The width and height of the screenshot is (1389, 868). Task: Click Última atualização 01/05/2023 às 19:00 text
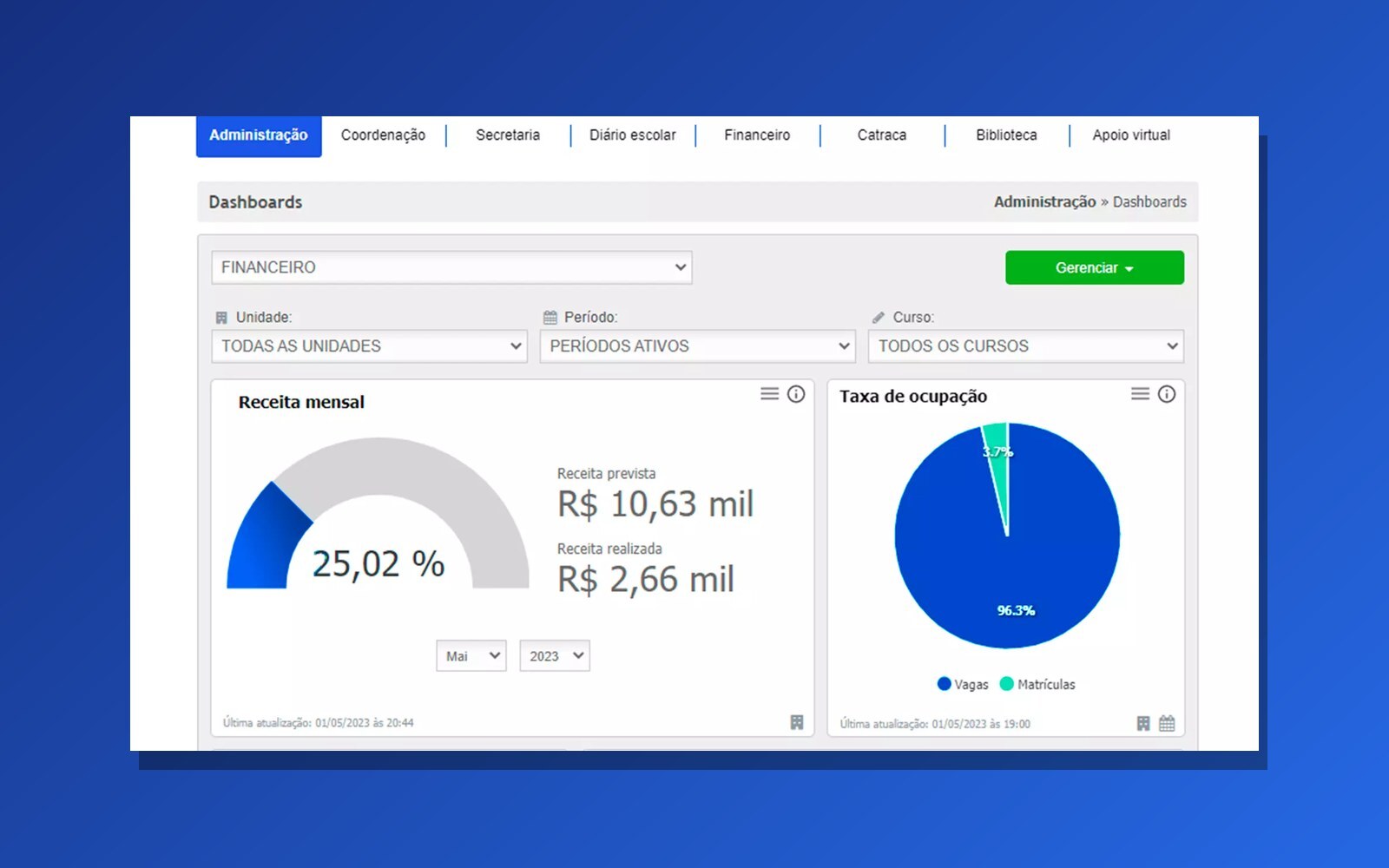pos(935,723)
